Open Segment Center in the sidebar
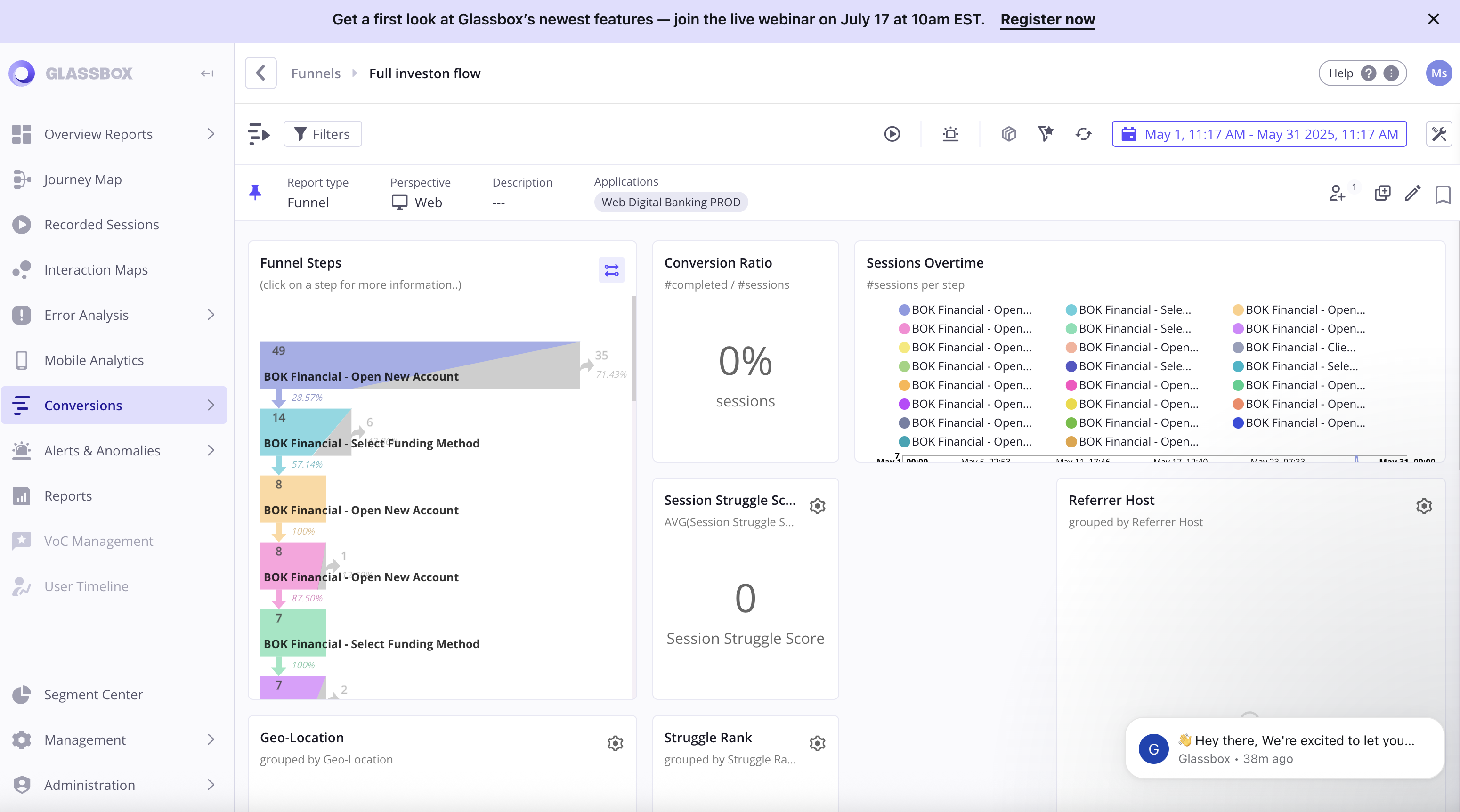The height and width of the screenshot is (812, 1460). pos(114,695)
